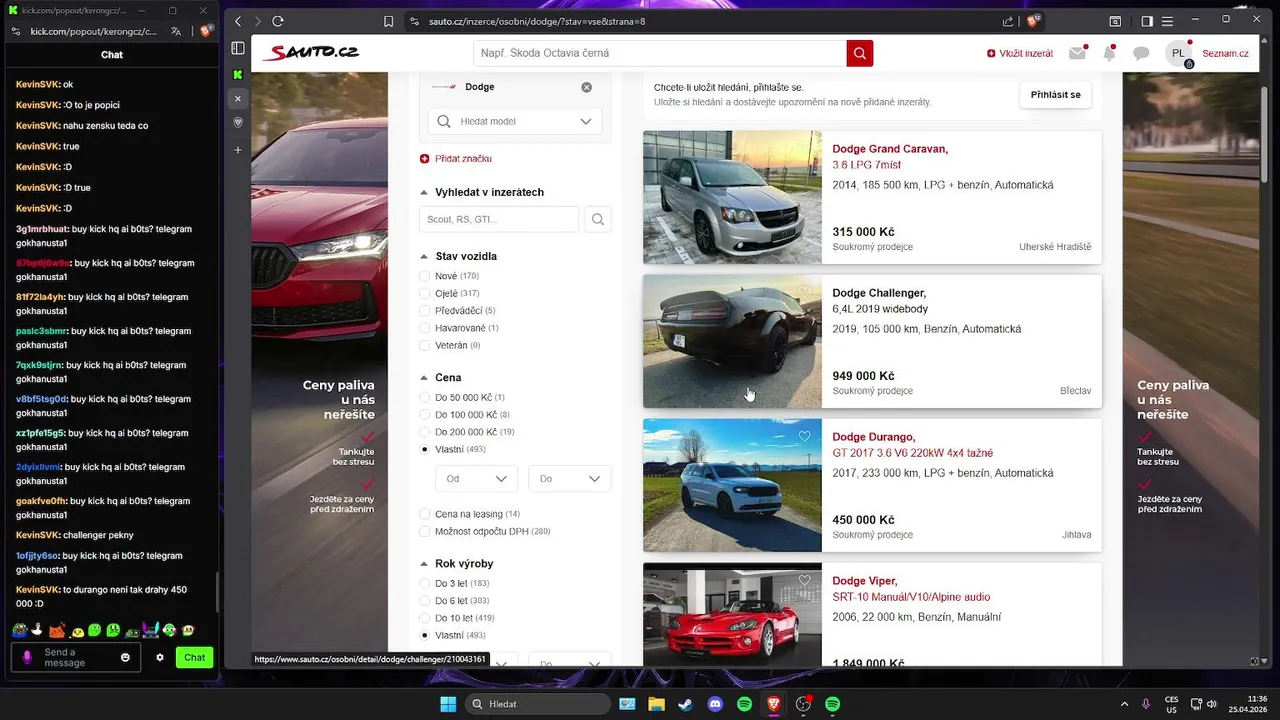
Task: Open Kick chat settings gear
Action: pyautogui.click(x=160, y=657)
